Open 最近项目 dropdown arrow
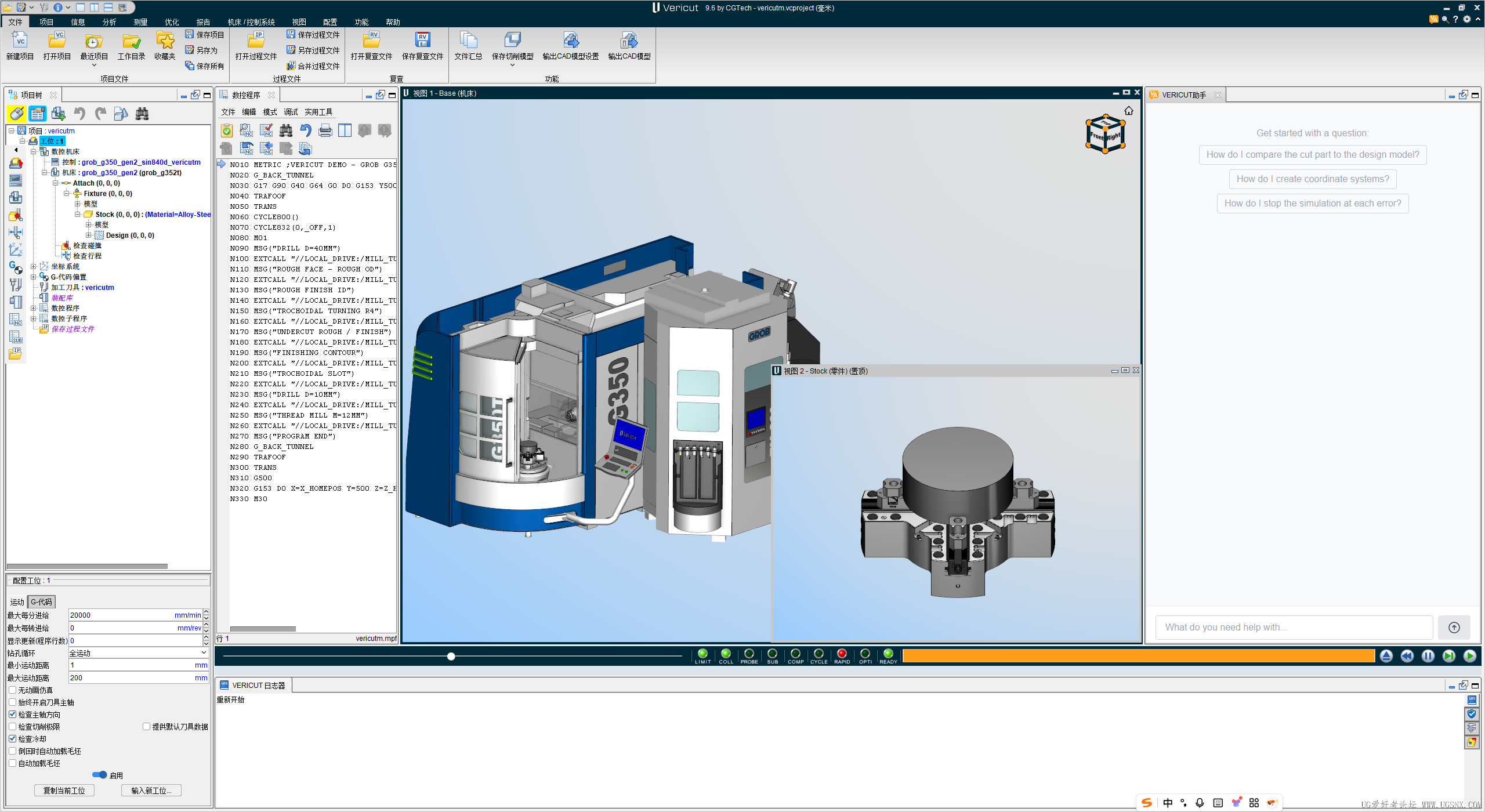Screen dimensions: 1485x812 pyautogui.click(x=94, y=65)
